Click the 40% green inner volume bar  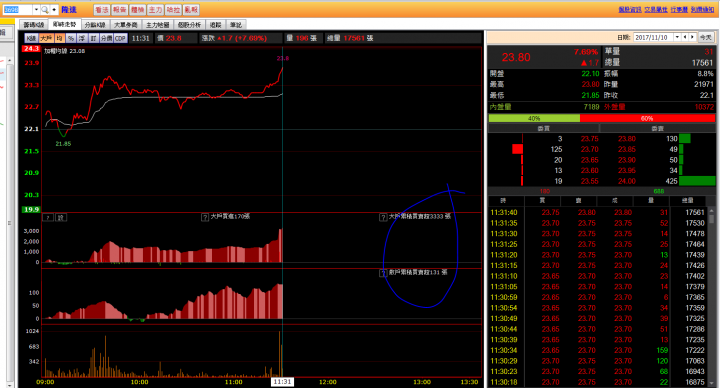coord(534,118)
